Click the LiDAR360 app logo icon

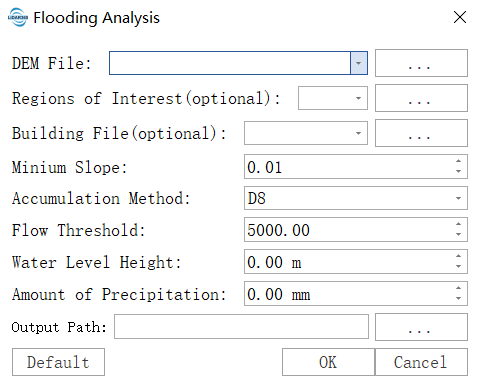(x=18, y=17)
